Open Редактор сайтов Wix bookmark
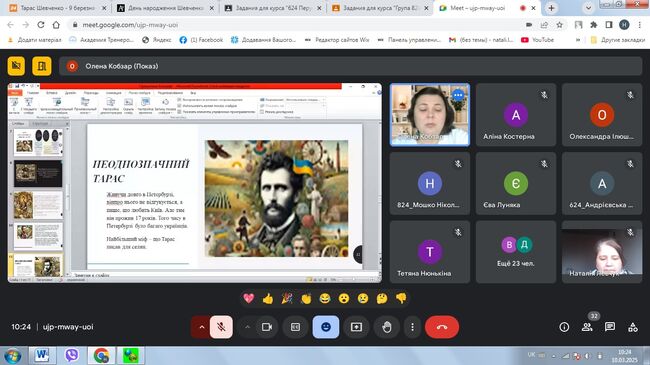Screen dimensions: 650x365 (x=337, y=40)
